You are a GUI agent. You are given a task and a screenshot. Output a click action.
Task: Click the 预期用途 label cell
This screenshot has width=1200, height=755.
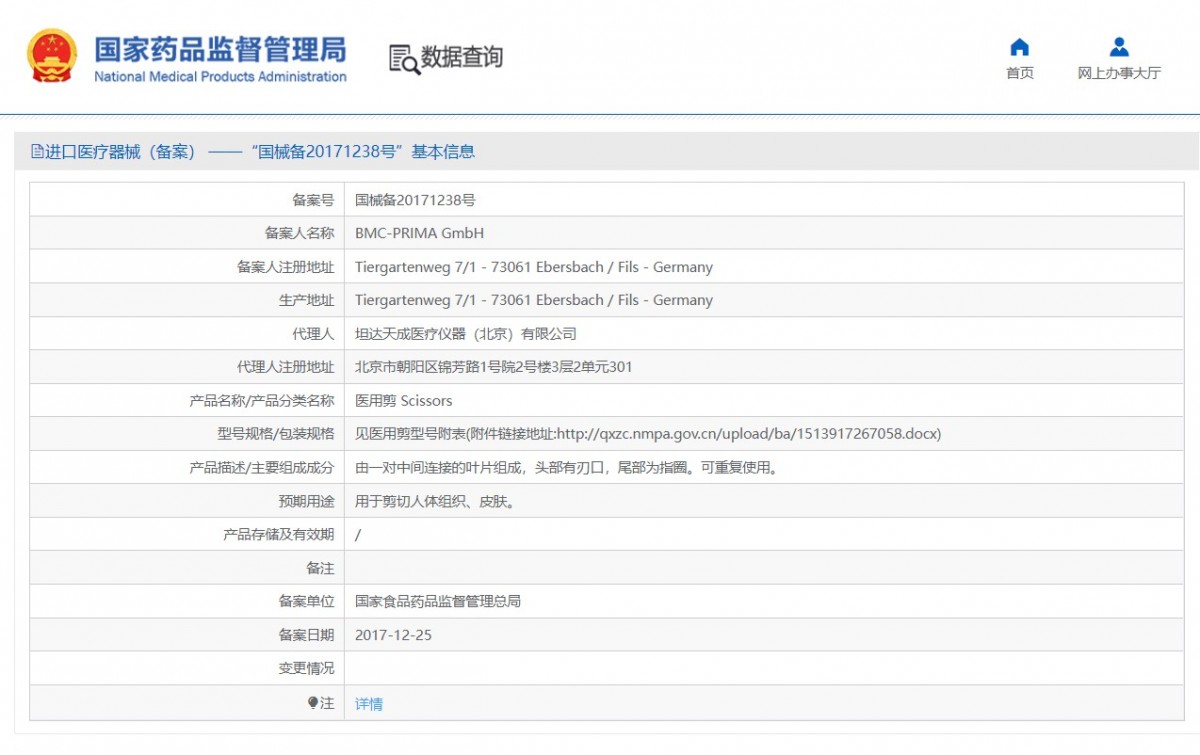click(187, 501)
